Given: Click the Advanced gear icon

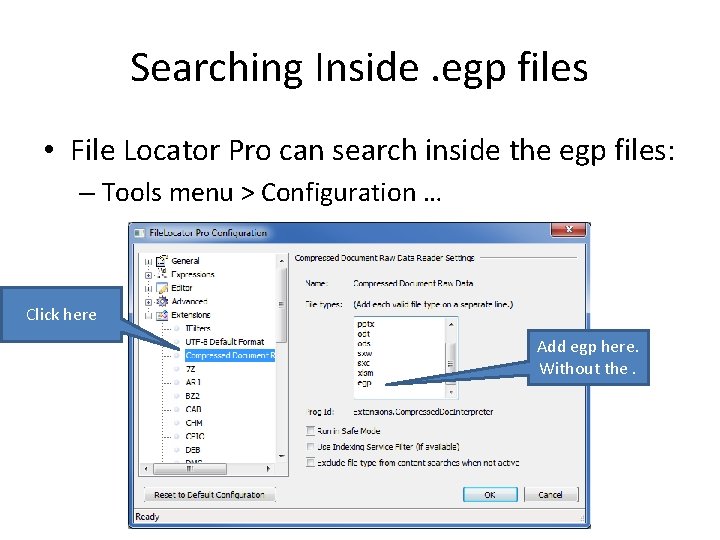Looking at the screenshot, I should [162, 301].
